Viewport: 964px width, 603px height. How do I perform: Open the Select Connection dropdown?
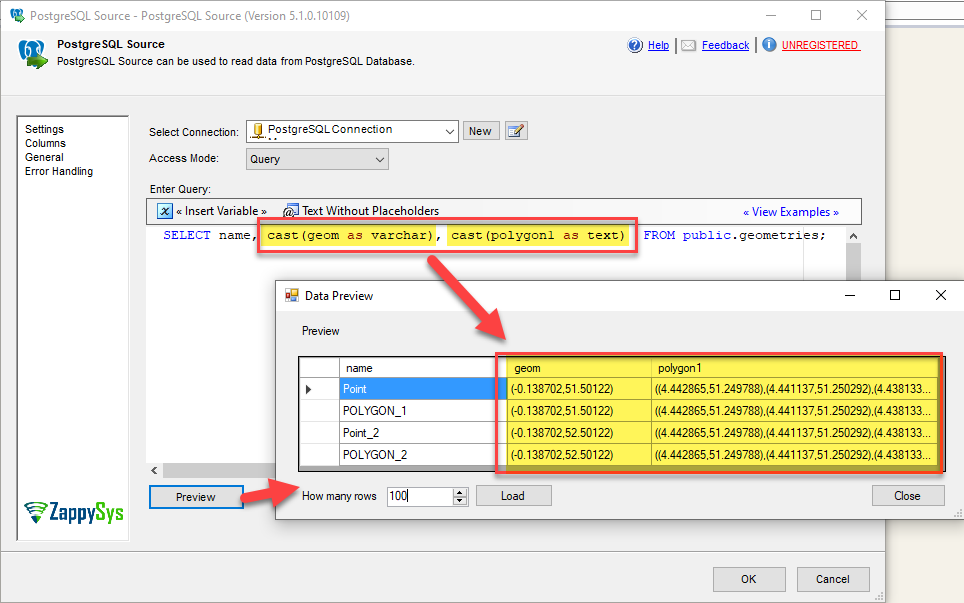click(x=448, y=131)
